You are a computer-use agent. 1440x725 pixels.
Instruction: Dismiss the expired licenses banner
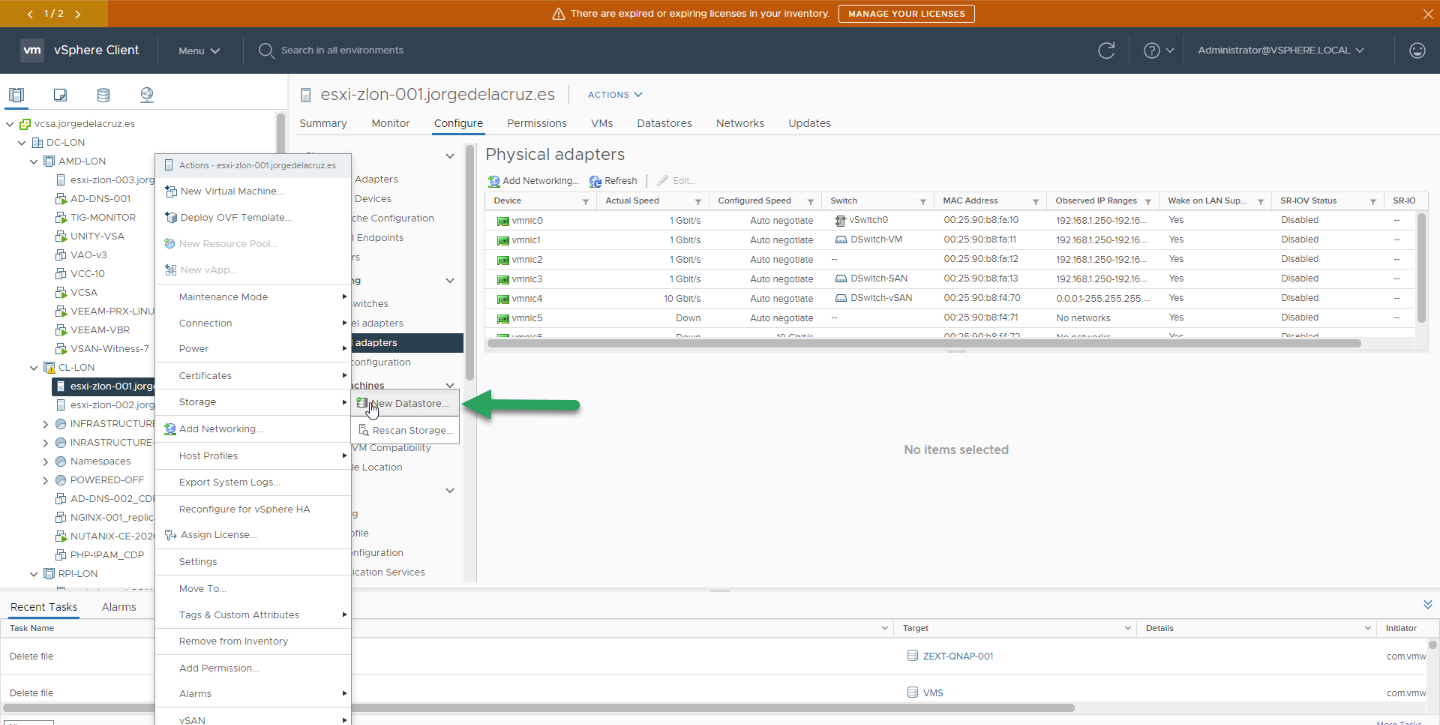(x=1427, y=14)
